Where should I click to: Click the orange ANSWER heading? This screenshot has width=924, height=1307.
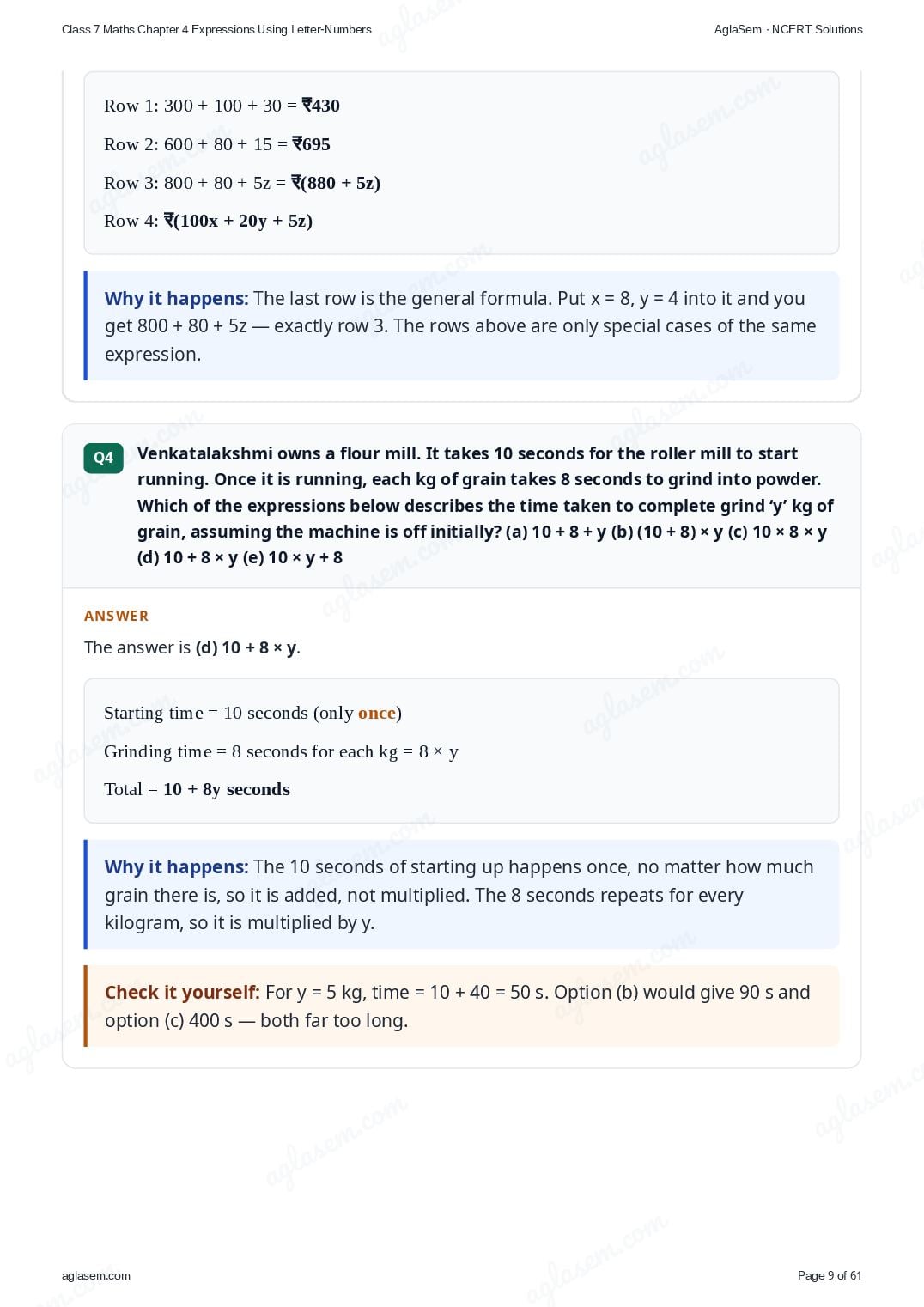pyautogui.click(x=116, y=616)
